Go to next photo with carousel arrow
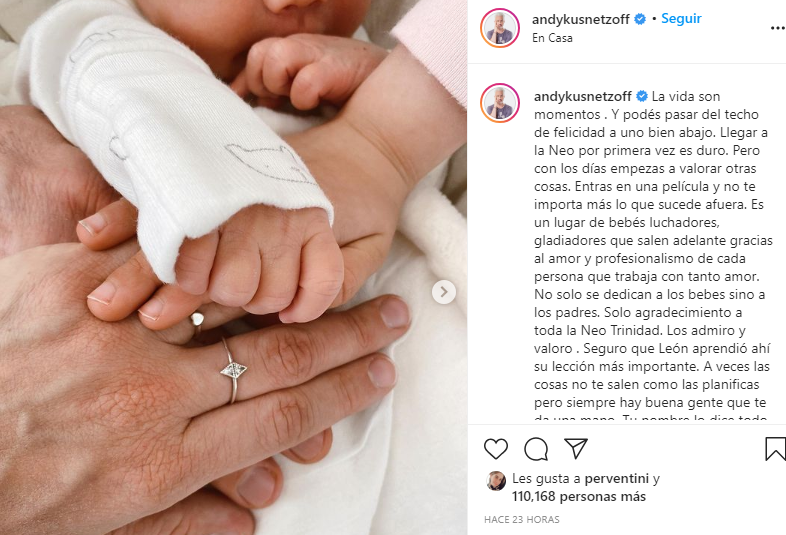The width and height of the screenshot is (786, 535). [444, 292]
